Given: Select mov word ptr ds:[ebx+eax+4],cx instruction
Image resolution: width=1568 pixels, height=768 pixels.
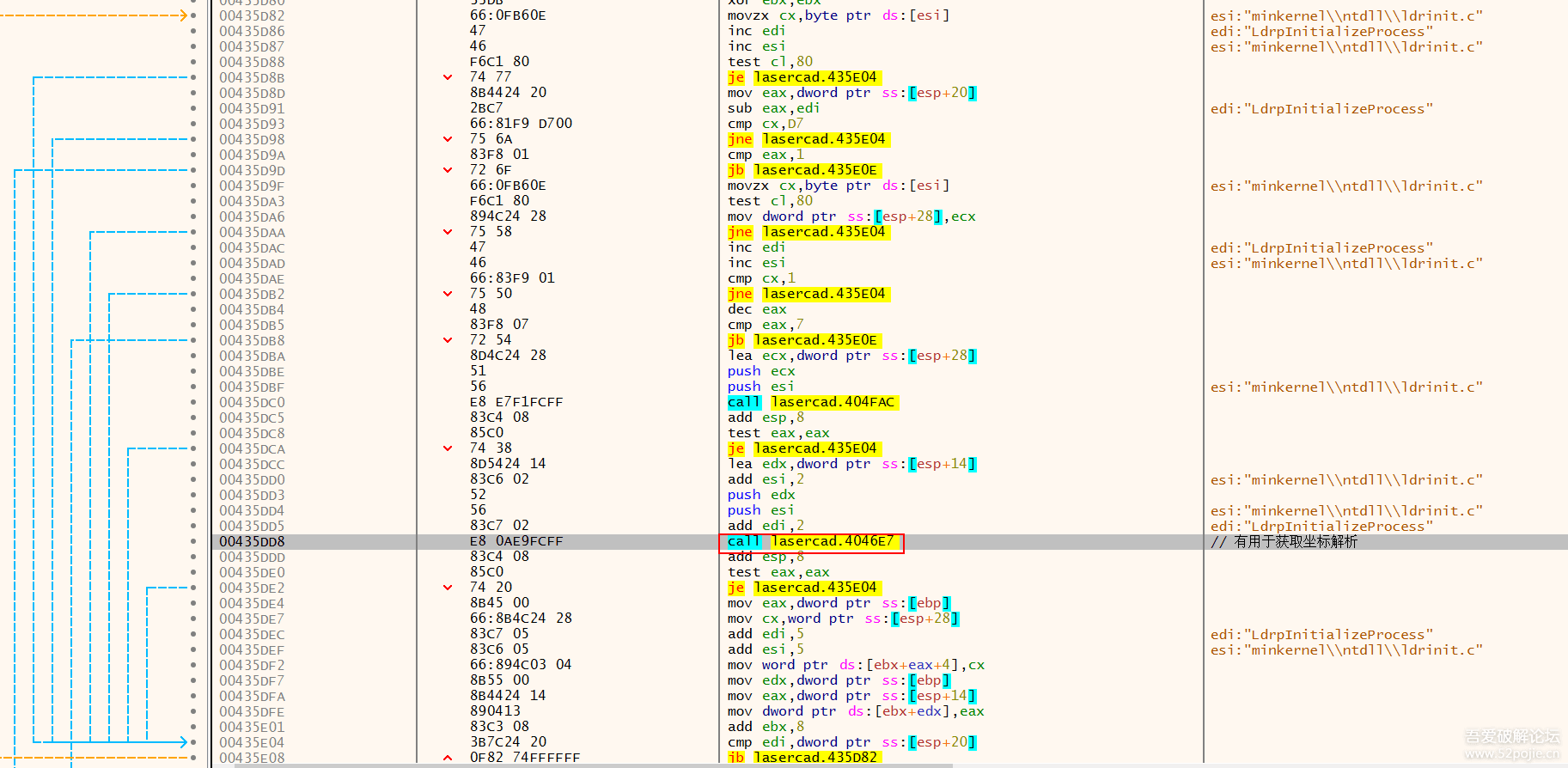Looking at the screenshot, I should click(856, 665).
